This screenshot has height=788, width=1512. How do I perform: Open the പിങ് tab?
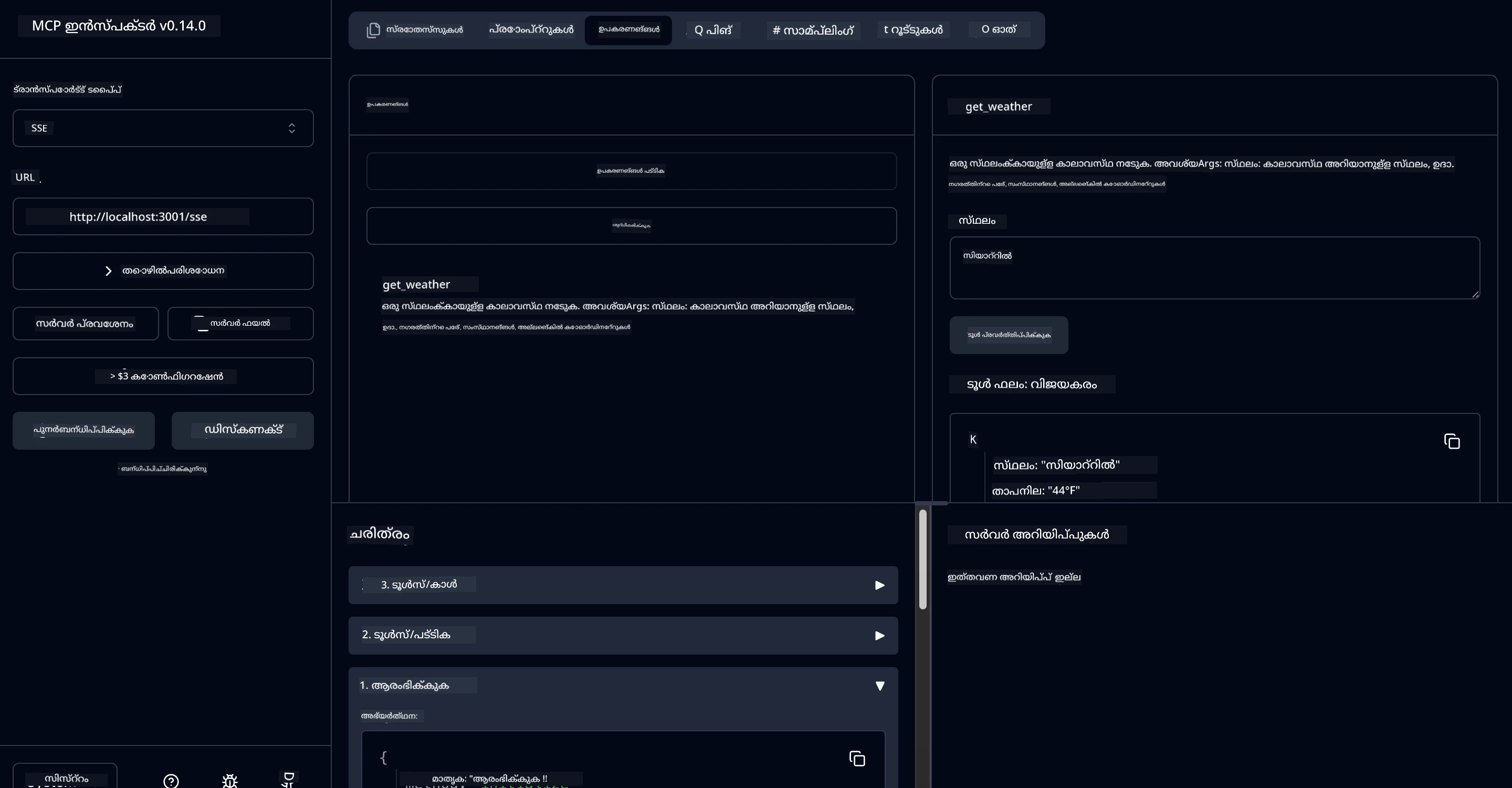pyautogui.click(x=713, y=30)
